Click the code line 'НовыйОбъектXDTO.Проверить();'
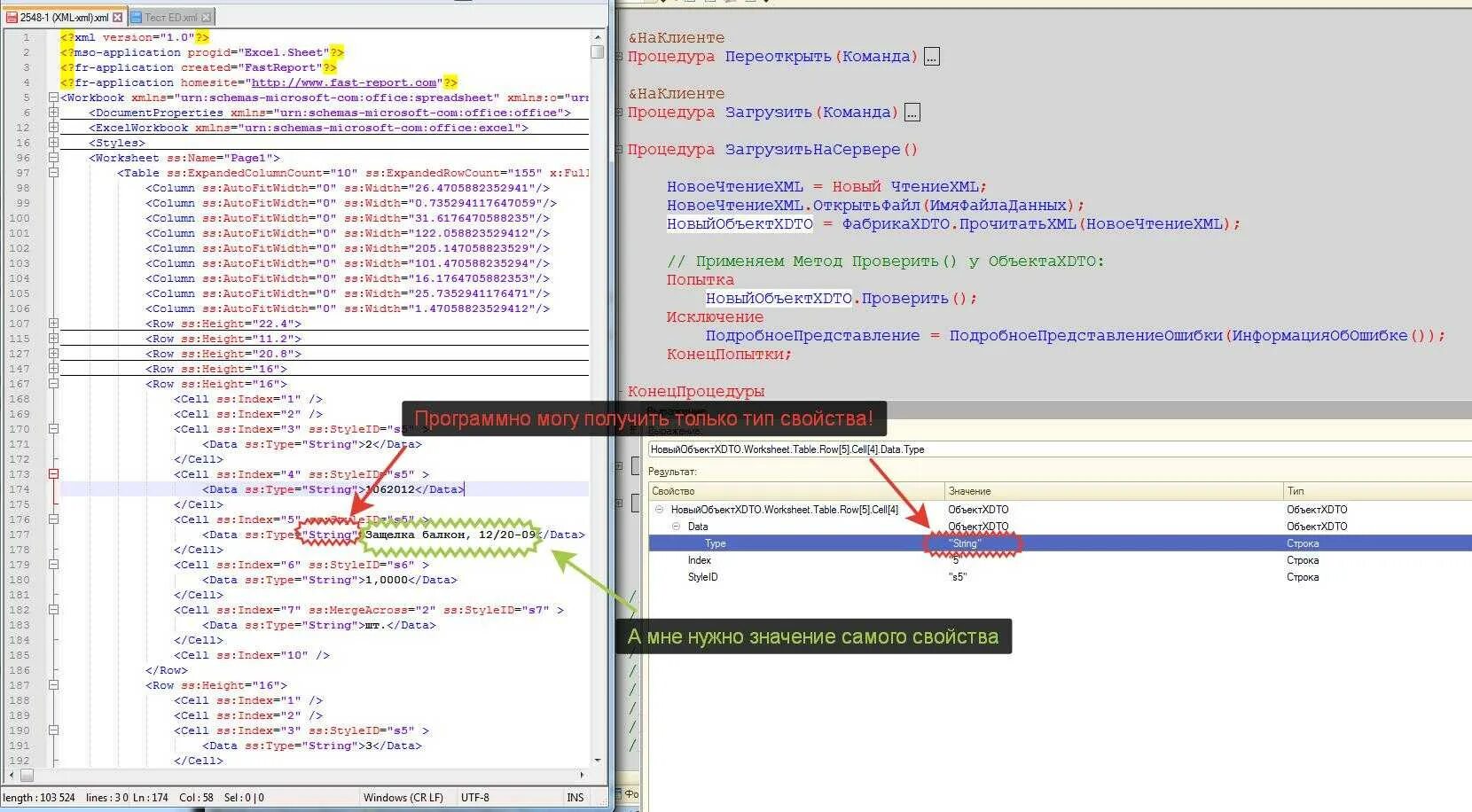The width and height of the screenshot is (1472, 812). [841, 299]
